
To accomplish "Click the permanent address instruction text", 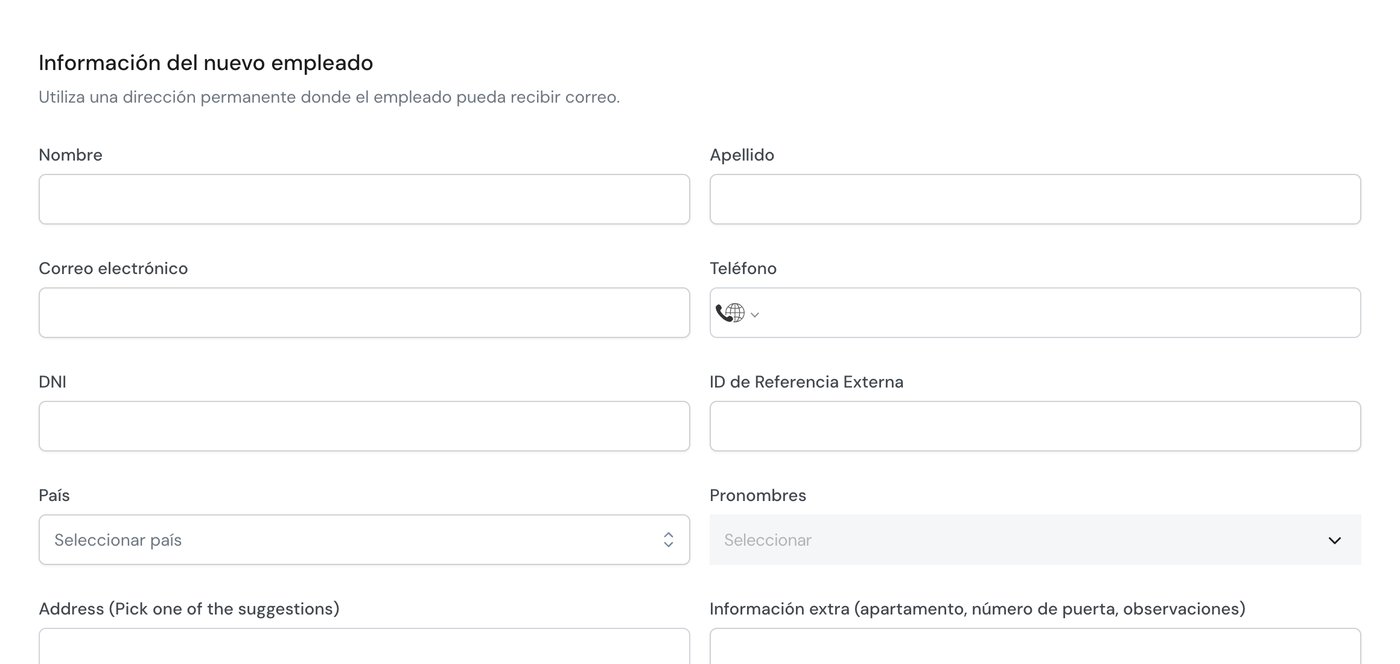I will coord(329,97).
